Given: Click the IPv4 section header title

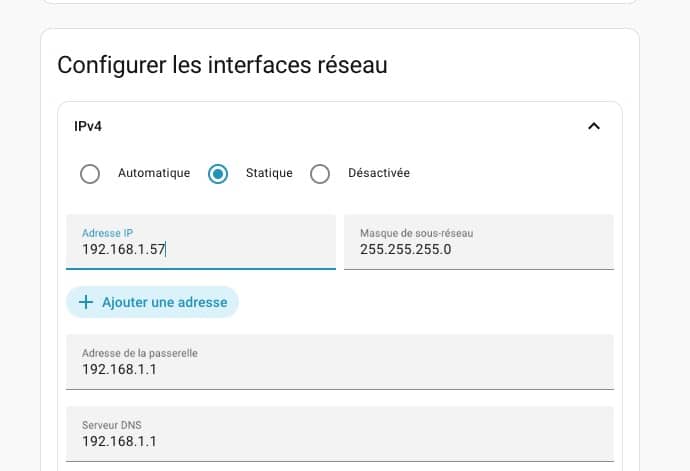Looking at the screenshot, I should [88, 126].
